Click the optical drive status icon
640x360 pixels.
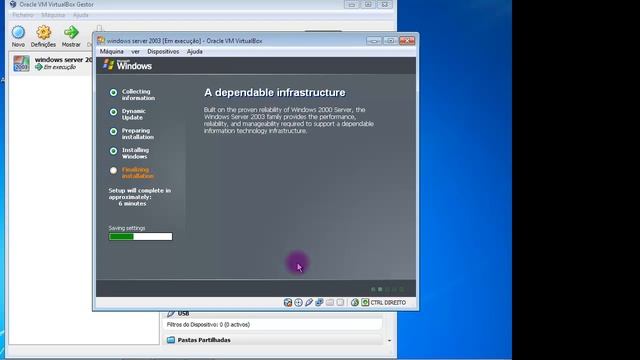(298, 302)
